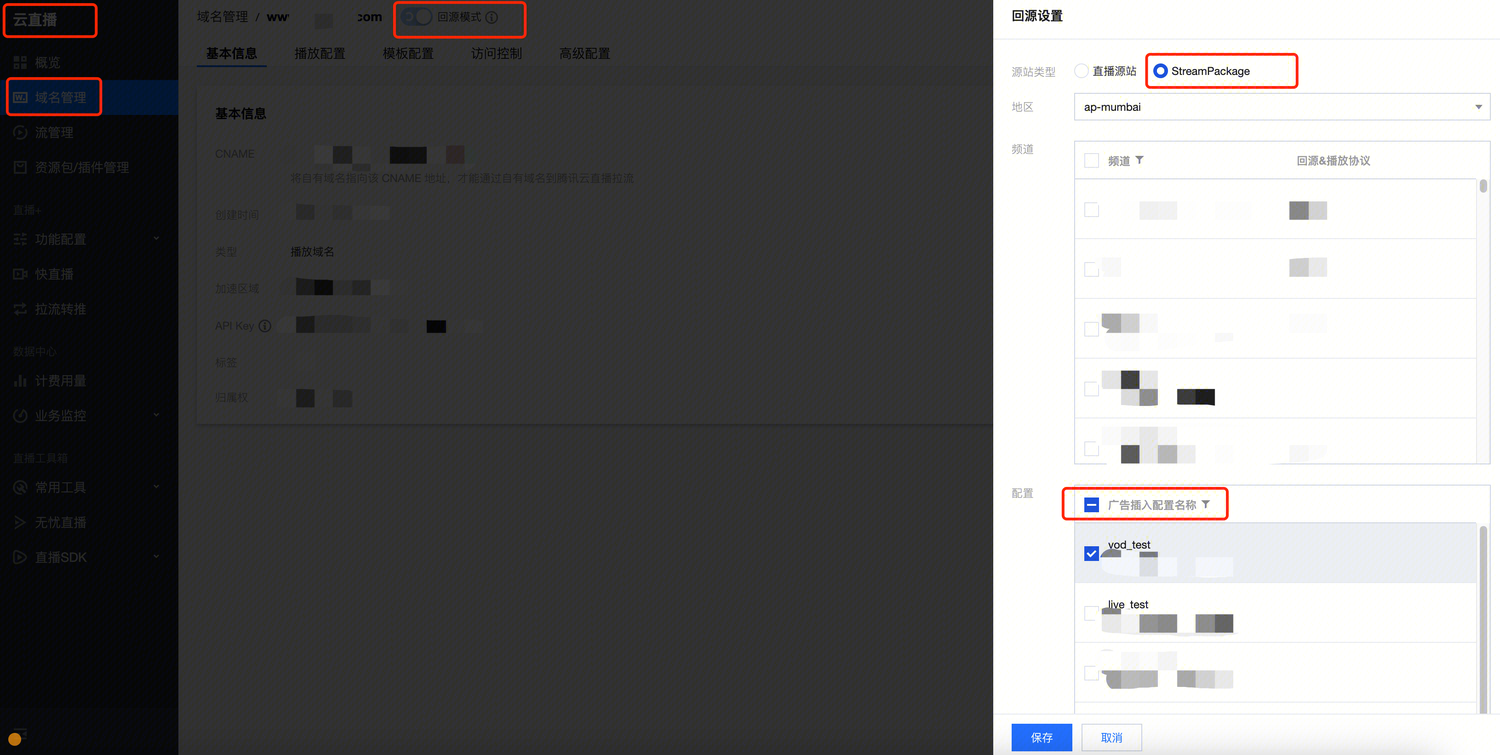Select the StreamPackage radio button
Viewport: 1500px width, 755px height.
1160,71
